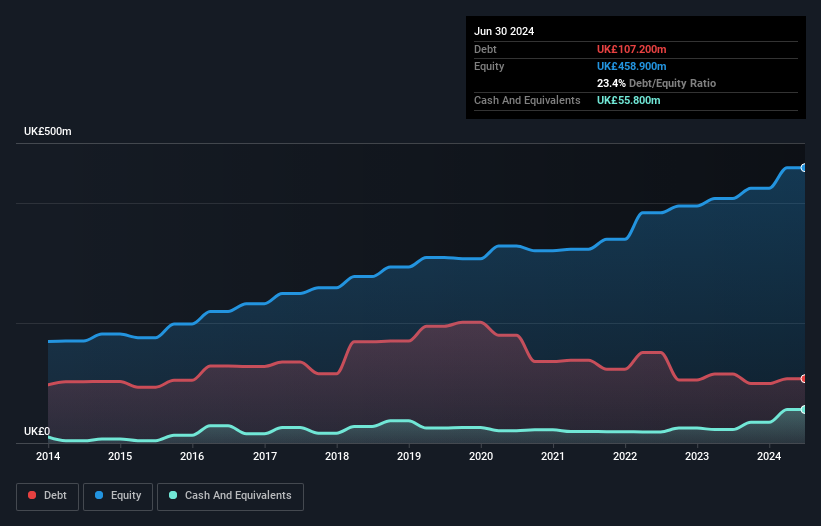Click the 2024 x-axis label
This screenshot has width=821, height=526.
[769, 456]
